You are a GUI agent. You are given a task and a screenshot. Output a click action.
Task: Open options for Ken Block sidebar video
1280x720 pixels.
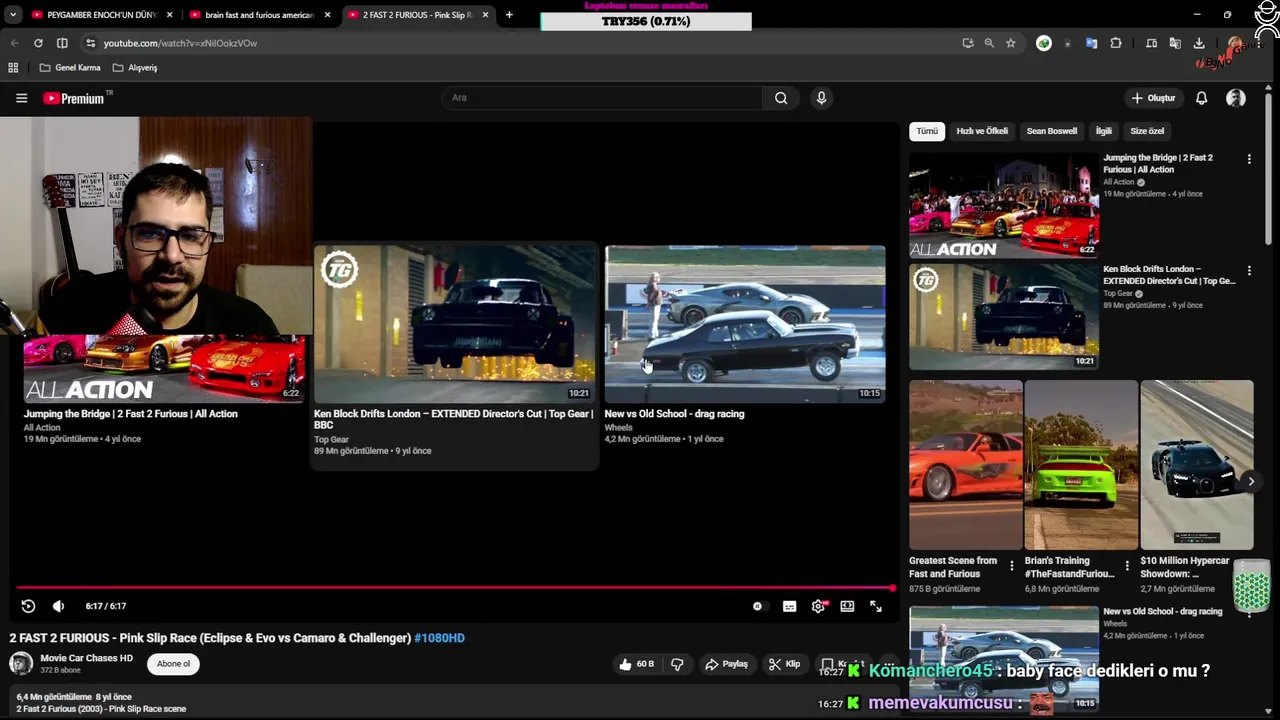click(1249, 271)
